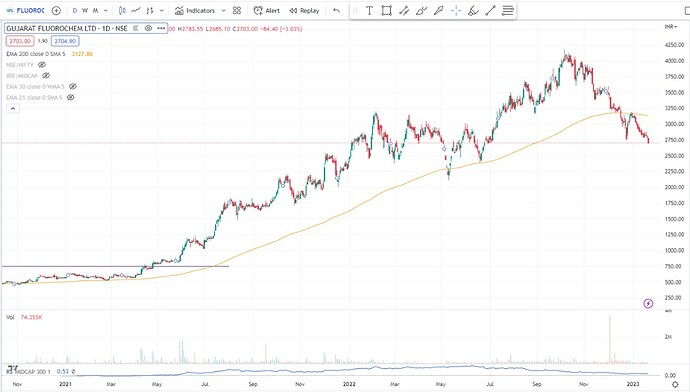The height and width of the screenshot is (392, 690).
Task: Select the horizontal line drawn near 750
Action: tap(115, 266)
